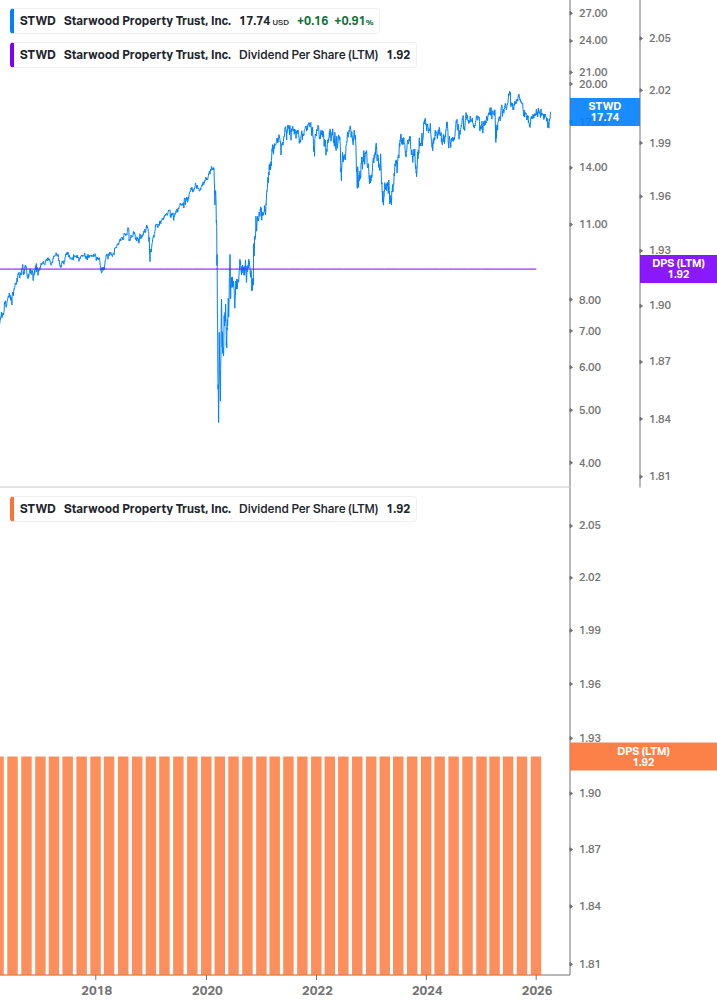Click the orange color bar in lower legend

click(12, 509)
